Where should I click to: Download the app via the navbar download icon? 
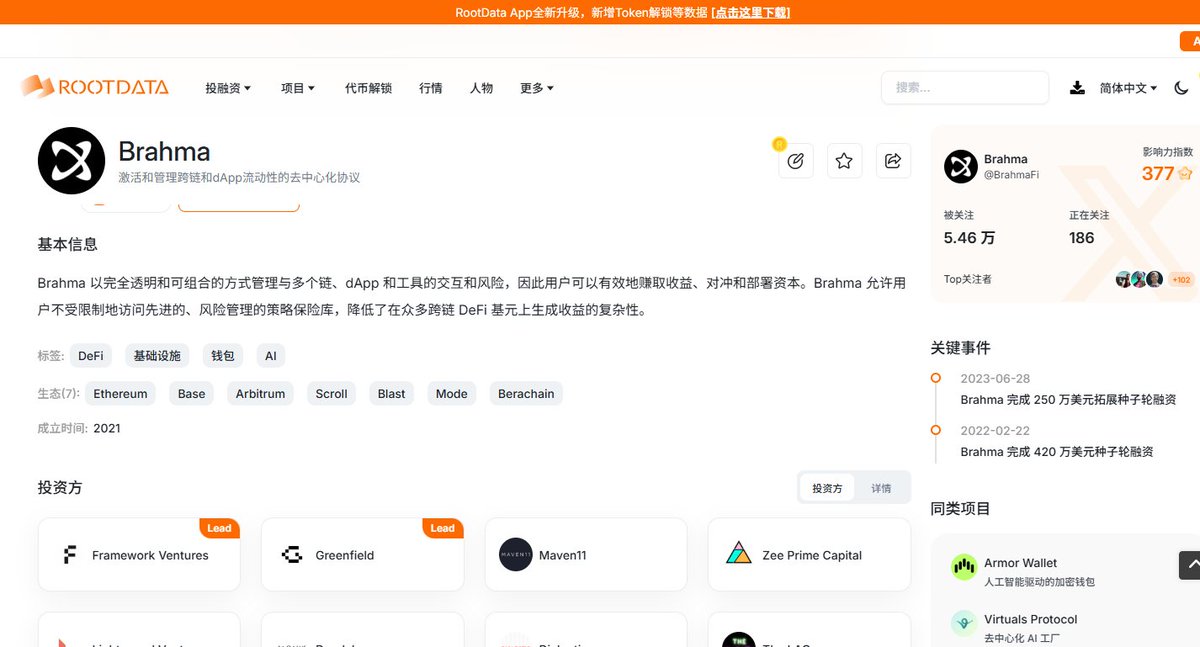coord(1077,88)
